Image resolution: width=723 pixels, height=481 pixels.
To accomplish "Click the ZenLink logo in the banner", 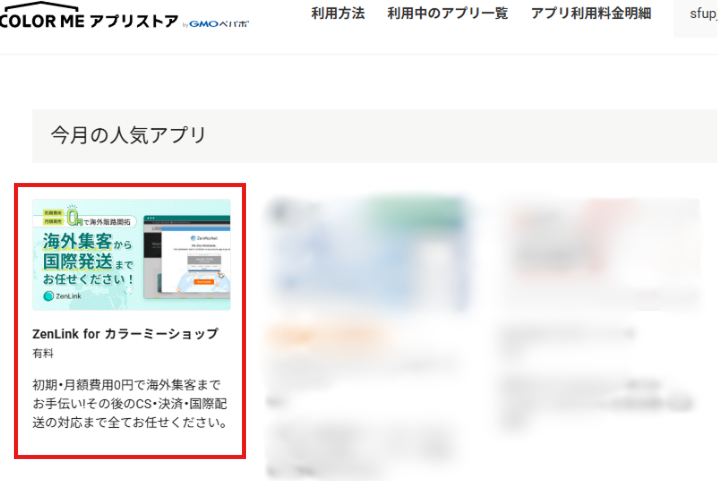I will pyautogui.click(x=62, y=296).
